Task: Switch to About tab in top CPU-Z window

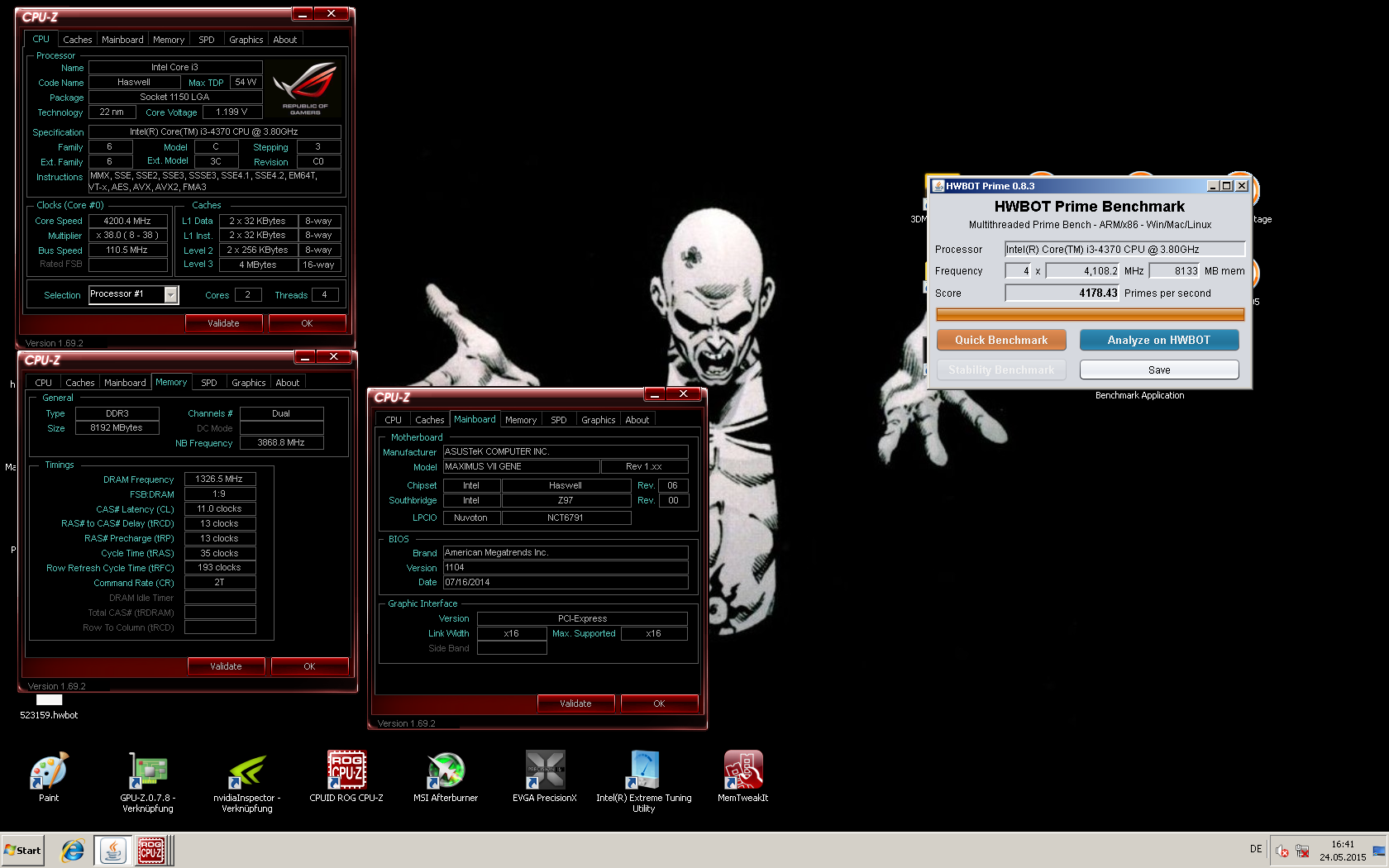Action: click(285, 40)
